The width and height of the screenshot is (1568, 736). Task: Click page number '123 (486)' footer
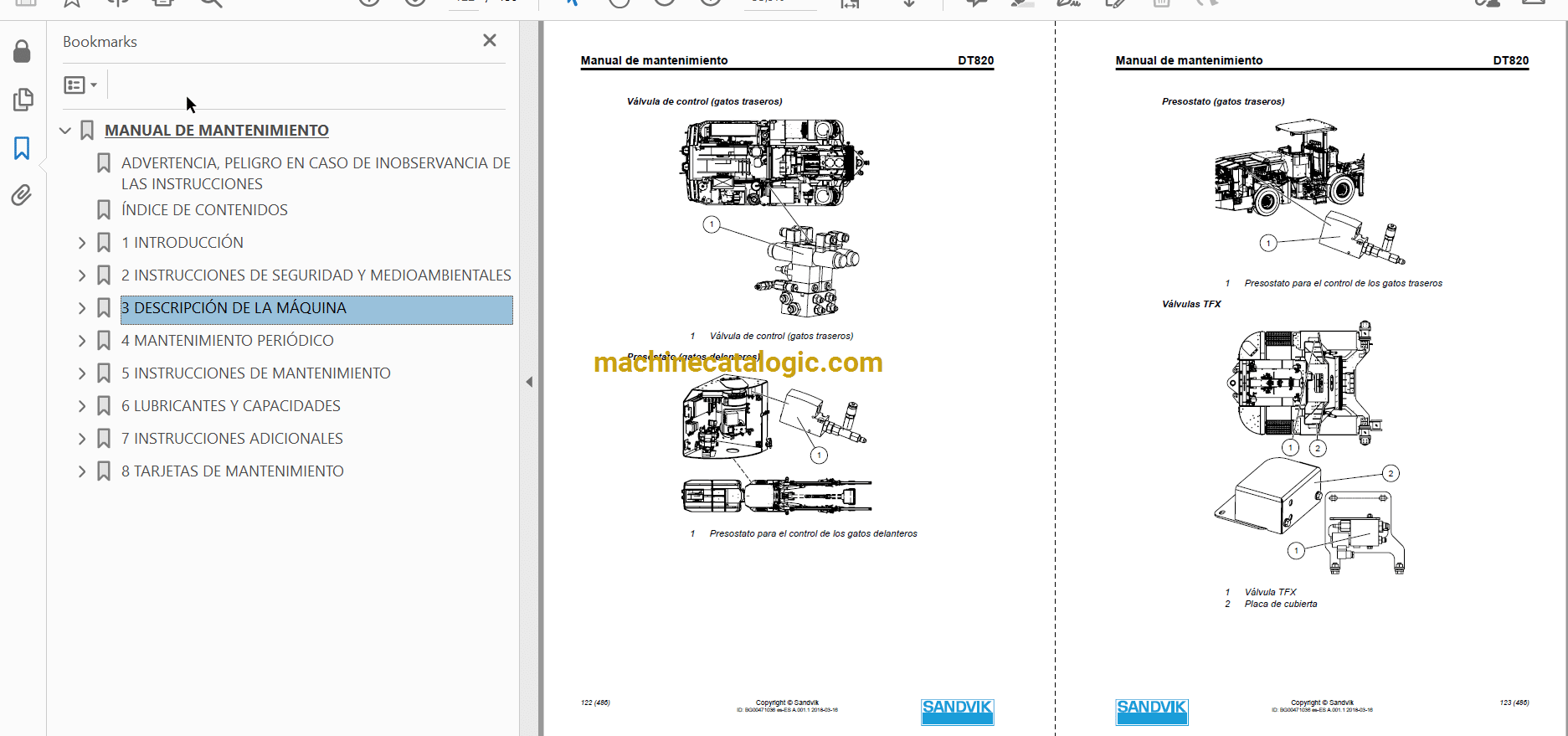[x=1514, y=703]
